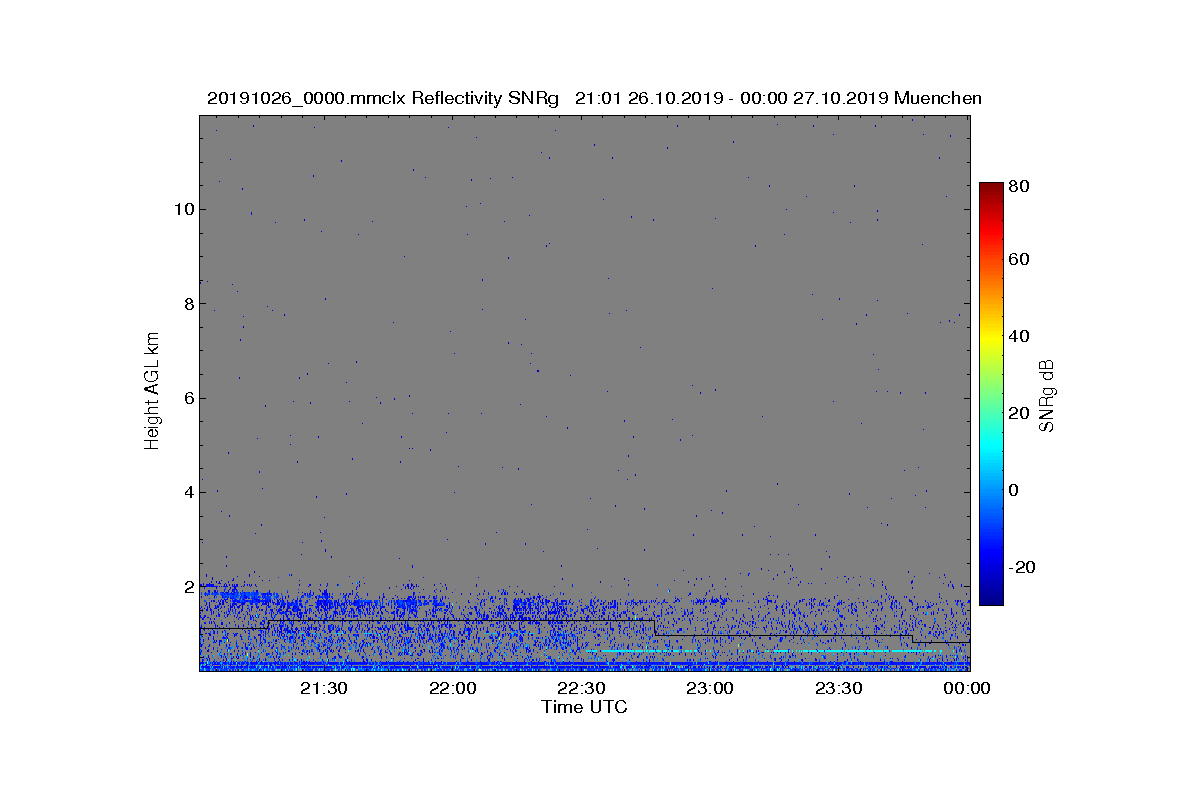Click the SNRg color scale bar
Viewport: 1200px width, 800px height.
991,394
